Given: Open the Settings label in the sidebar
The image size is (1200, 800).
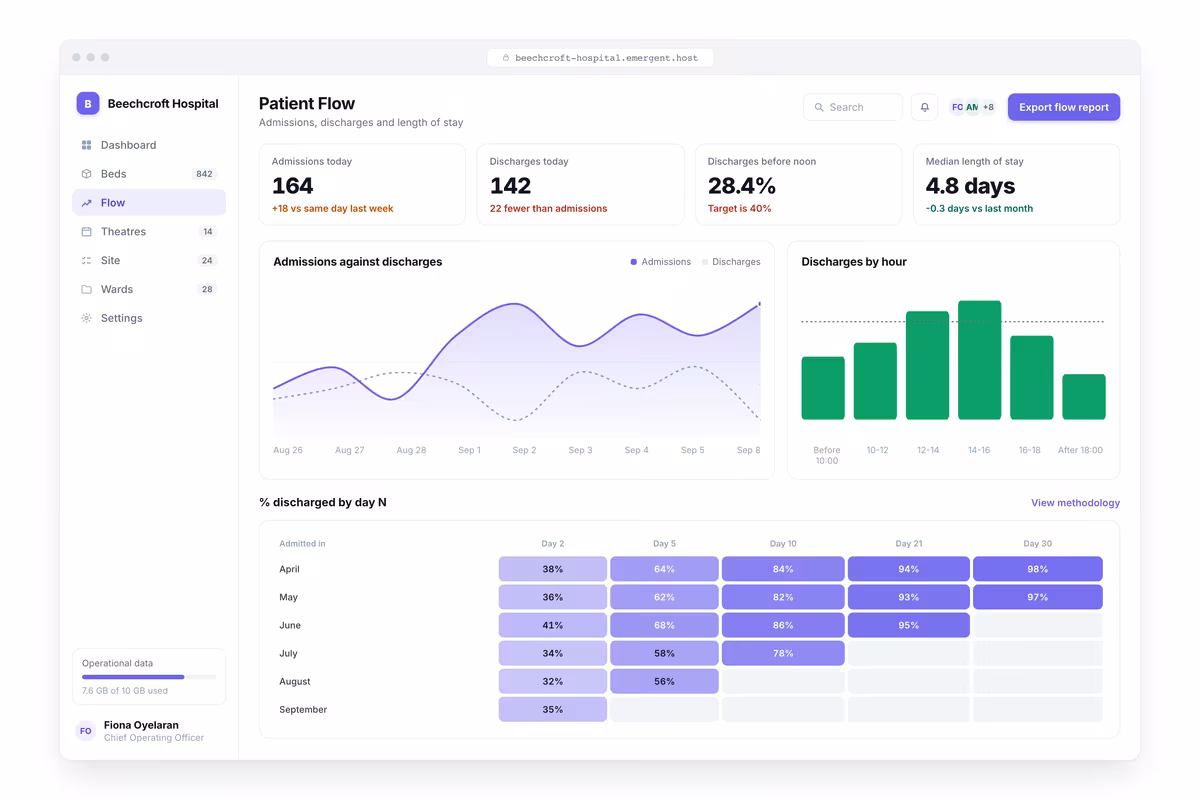Looking at the screenshot, I should tap(122, 318).
